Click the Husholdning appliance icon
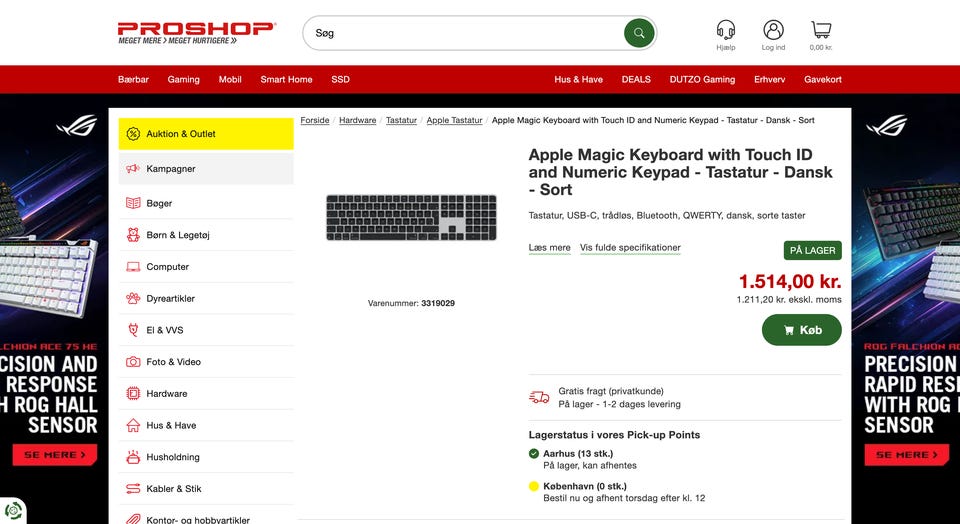 click(133, 457)
